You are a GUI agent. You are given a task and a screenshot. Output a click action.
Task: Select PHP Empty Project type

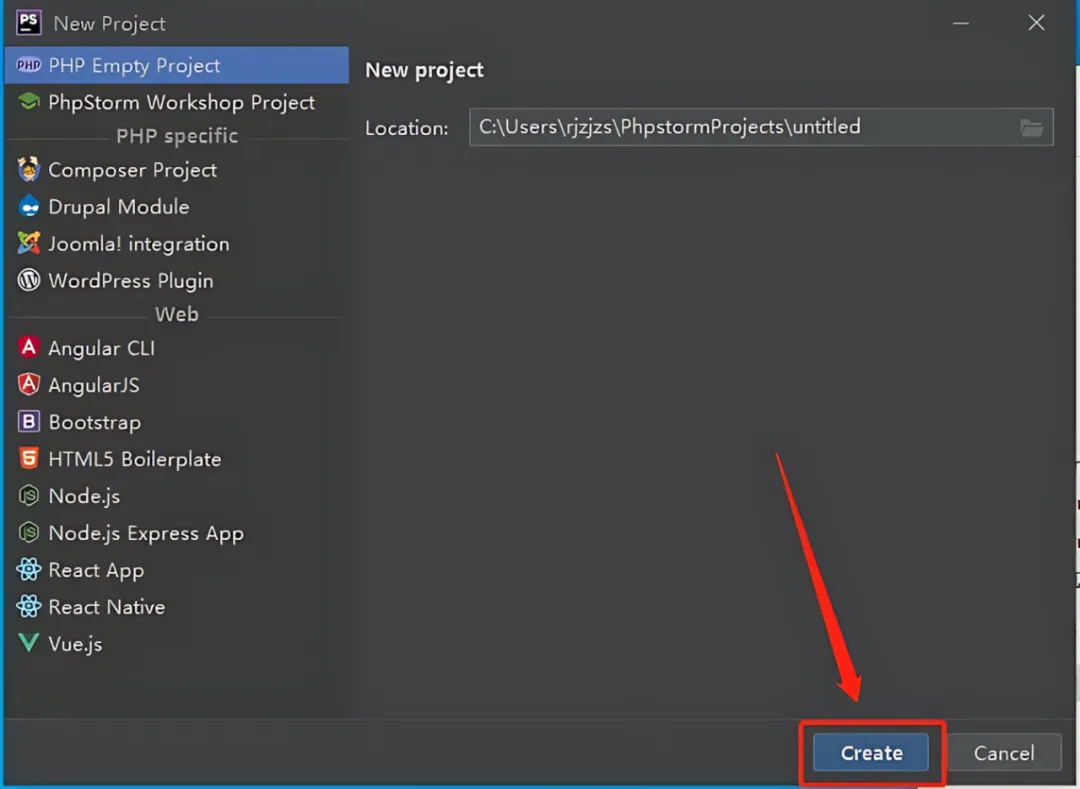(177, 65)
